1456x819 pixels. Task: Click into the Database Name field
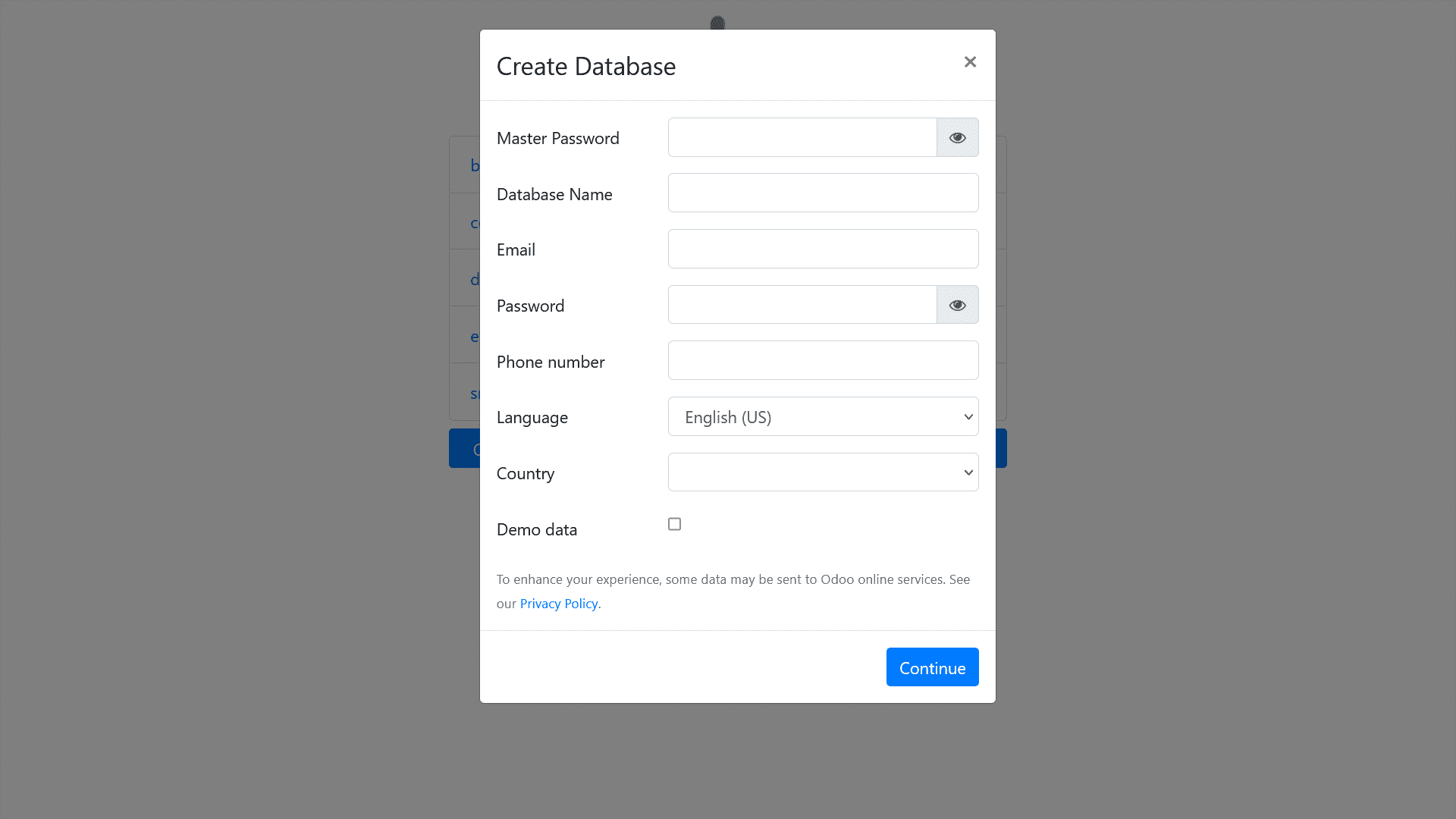[x=823, y=193]
